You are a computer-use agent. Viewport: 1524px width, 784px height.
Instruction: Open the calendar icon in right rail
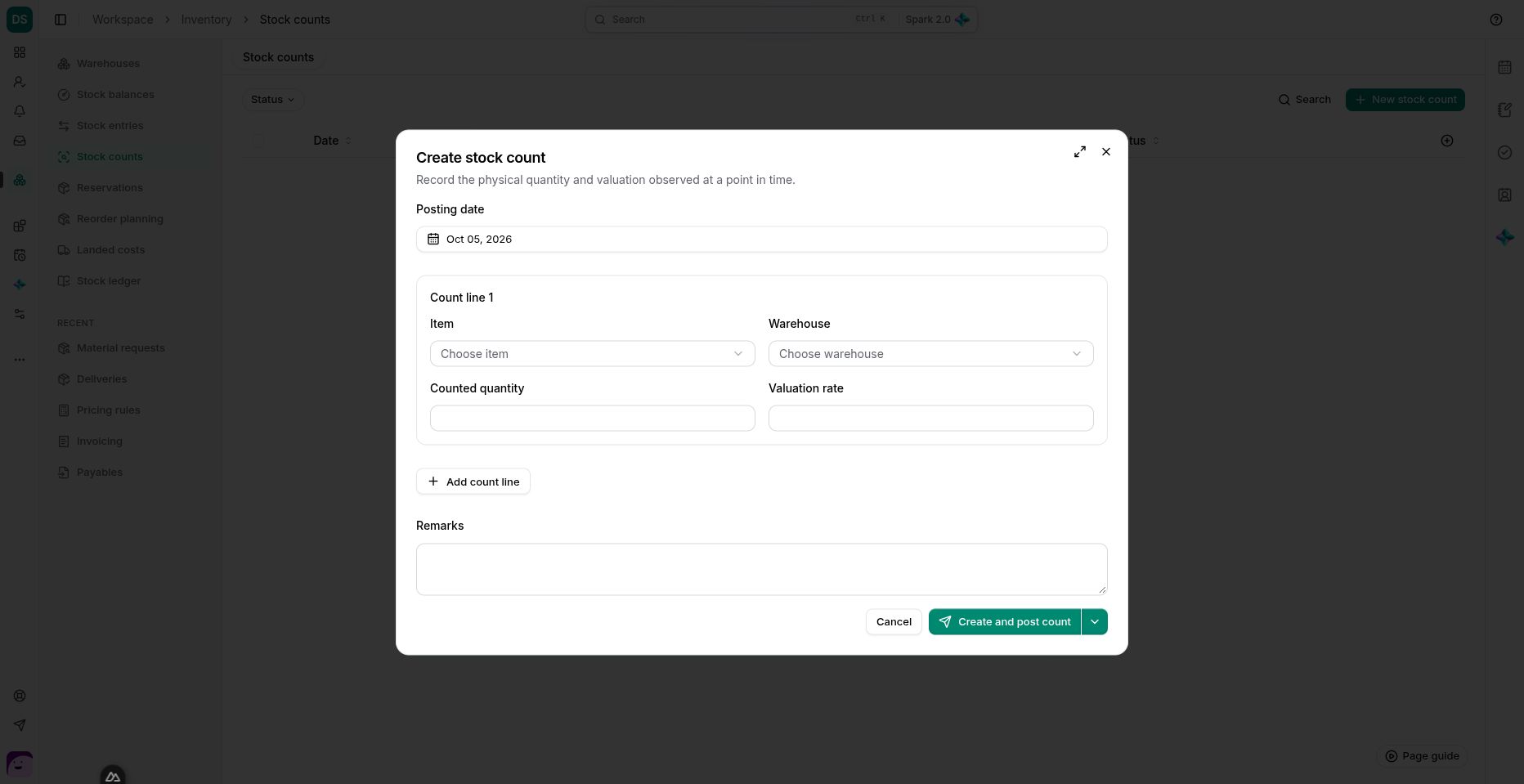(1504, 67)
